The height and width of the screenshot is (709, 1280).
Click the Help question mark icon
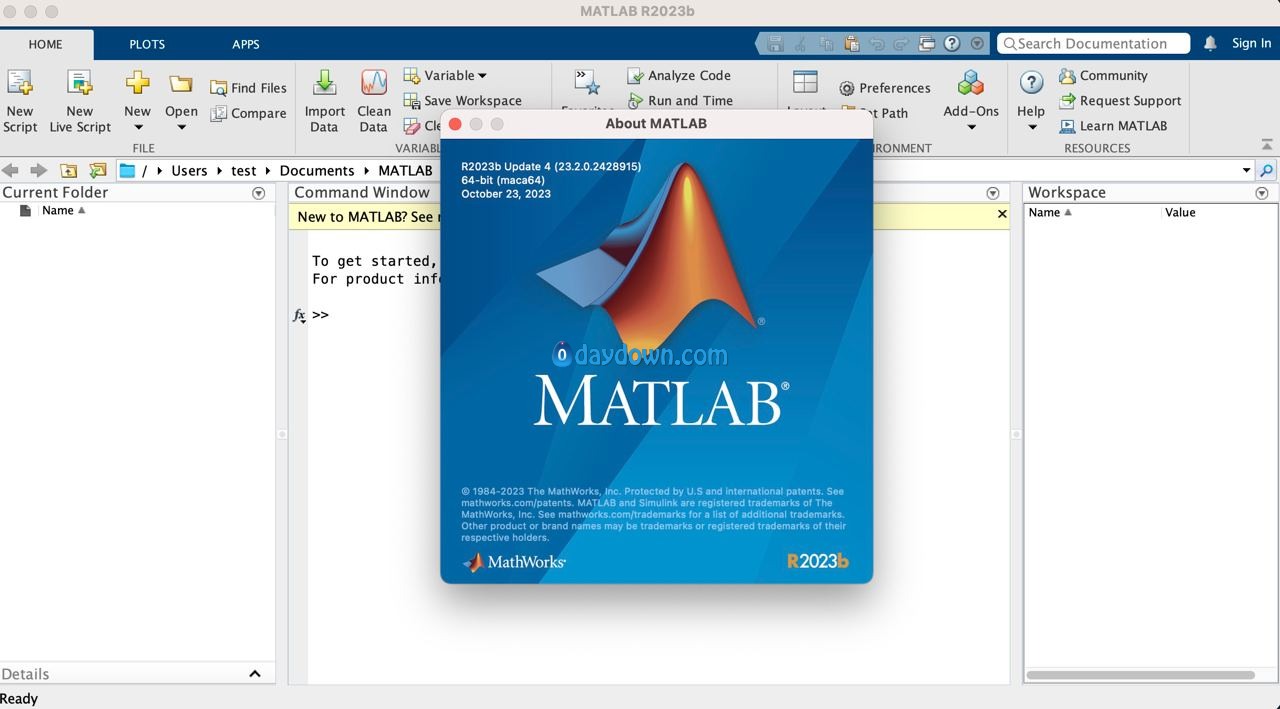point(1031,83)
